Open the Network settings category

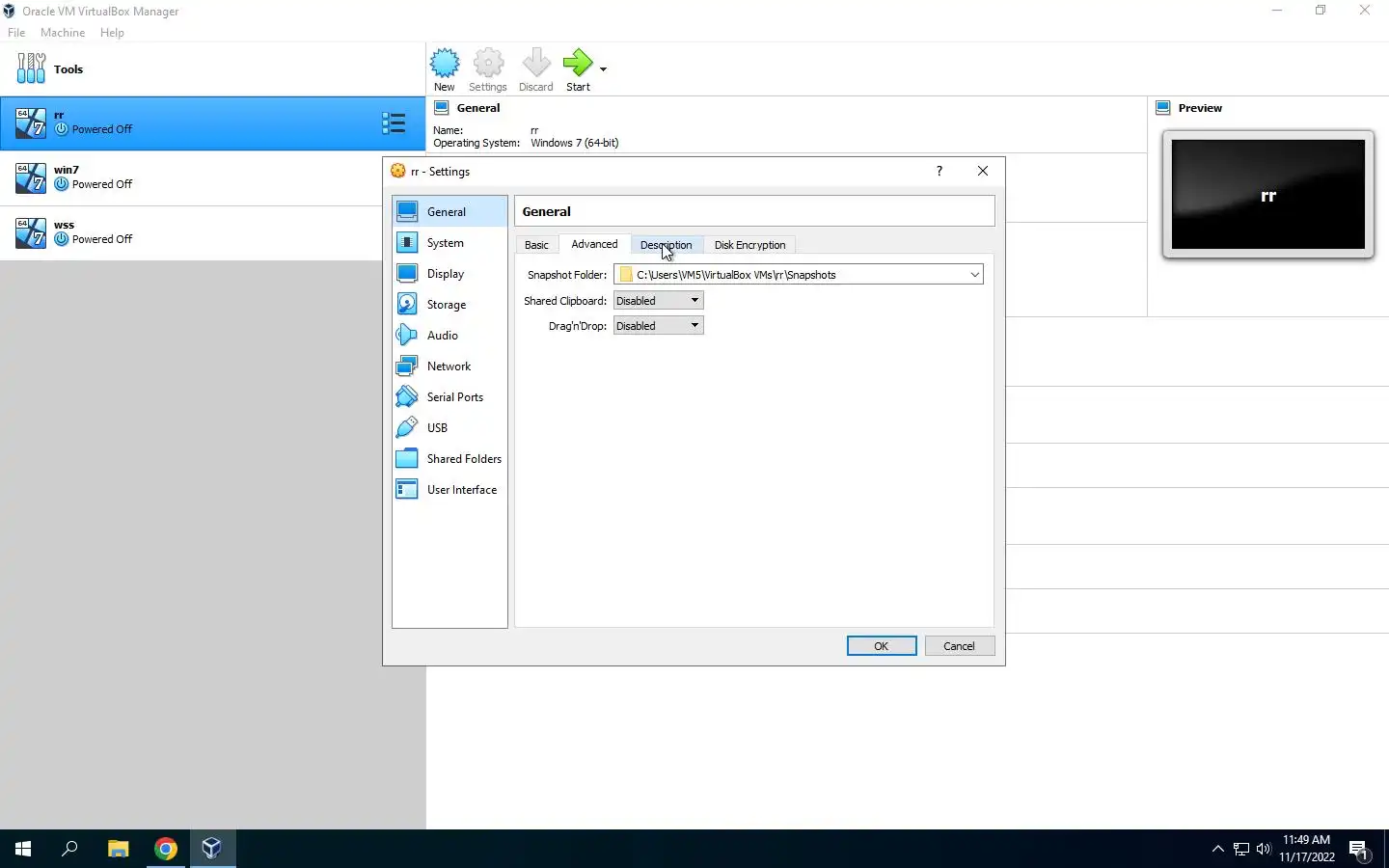pos(449,366)
